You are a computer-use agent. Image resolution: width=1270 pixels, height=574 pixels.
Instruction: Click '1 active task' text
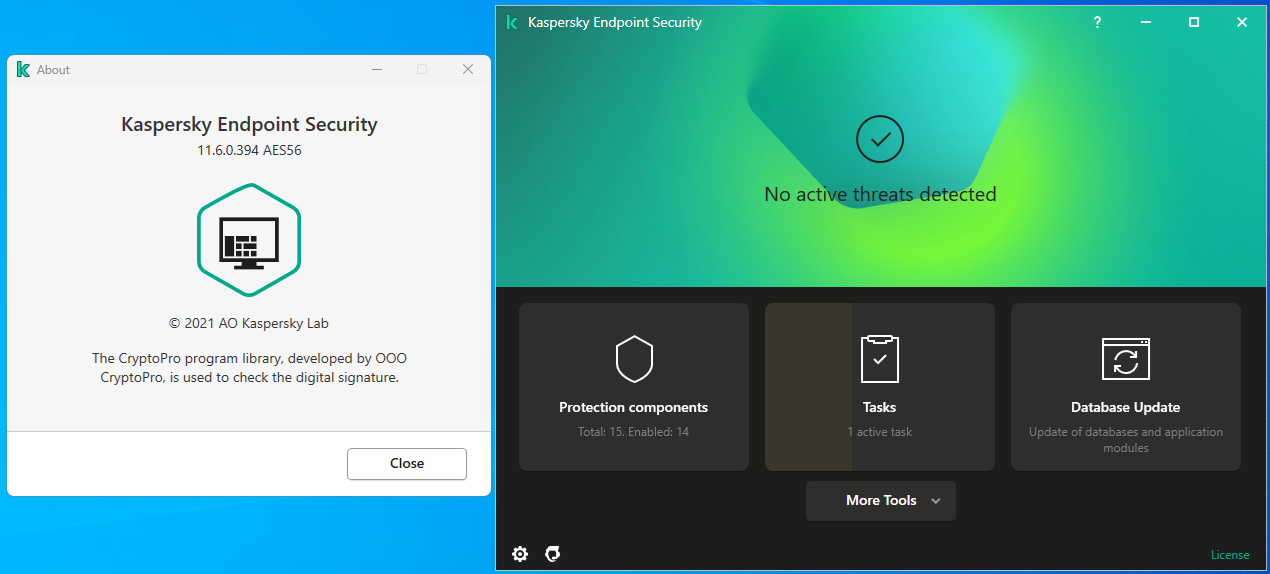[x=880, y=432]
